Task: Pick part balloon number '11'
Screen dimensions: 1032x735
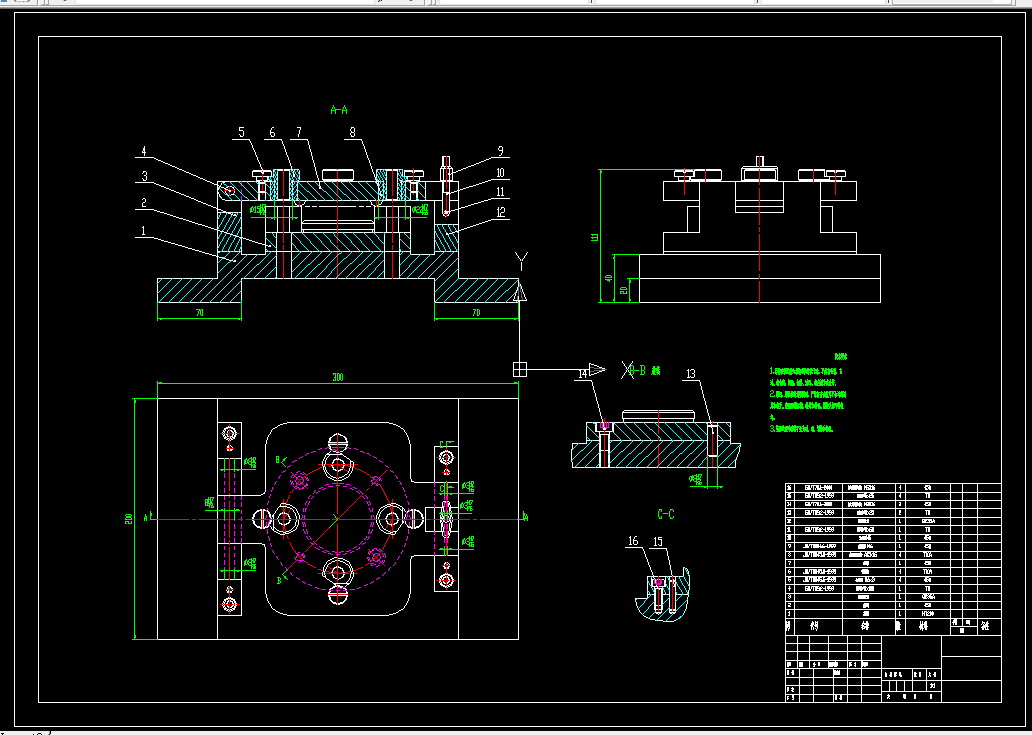Action: point(500,192)
